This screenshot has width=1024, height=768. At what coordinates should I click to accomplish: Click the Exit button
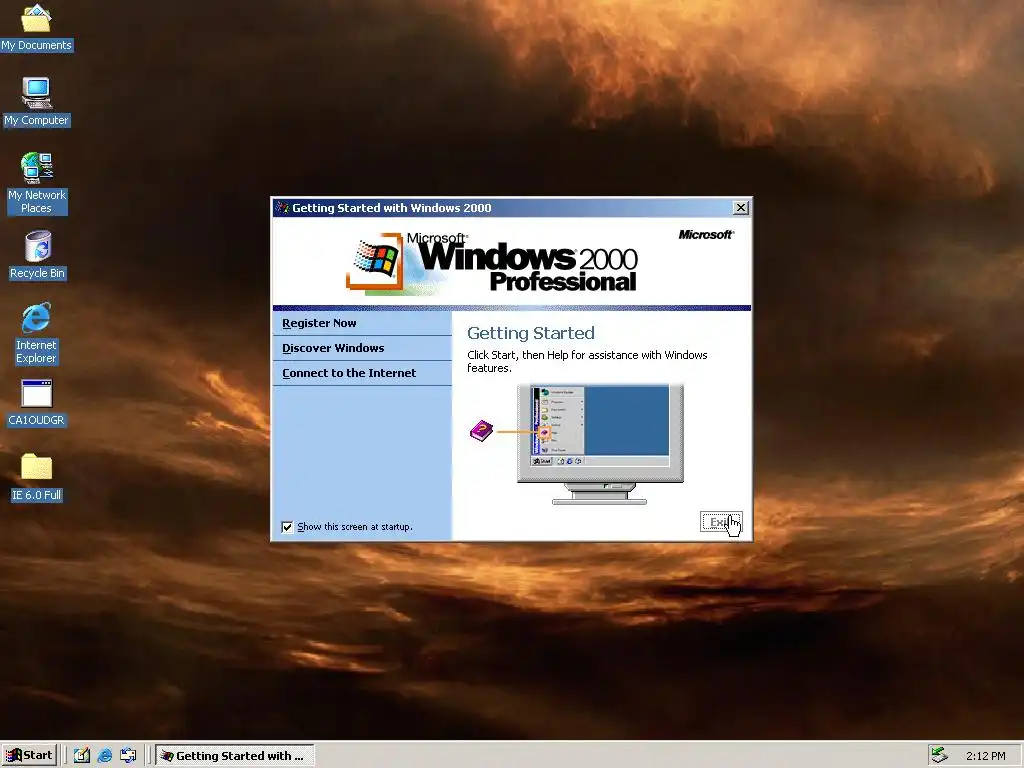721,522
